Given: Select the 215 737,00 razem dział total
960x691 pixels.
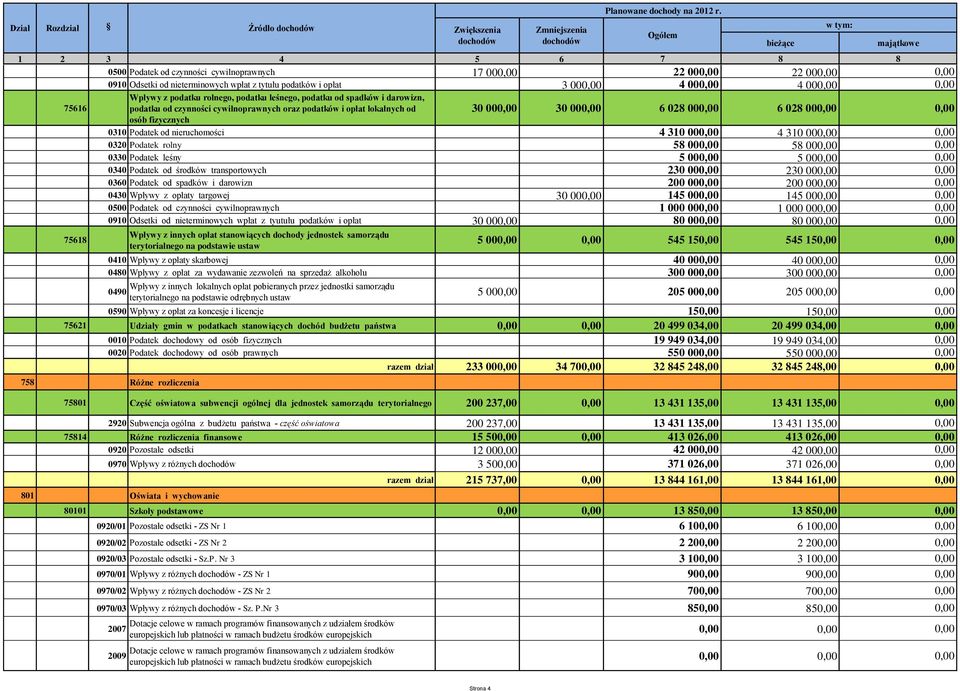Looking at the screenshot, I should (491, 480).
